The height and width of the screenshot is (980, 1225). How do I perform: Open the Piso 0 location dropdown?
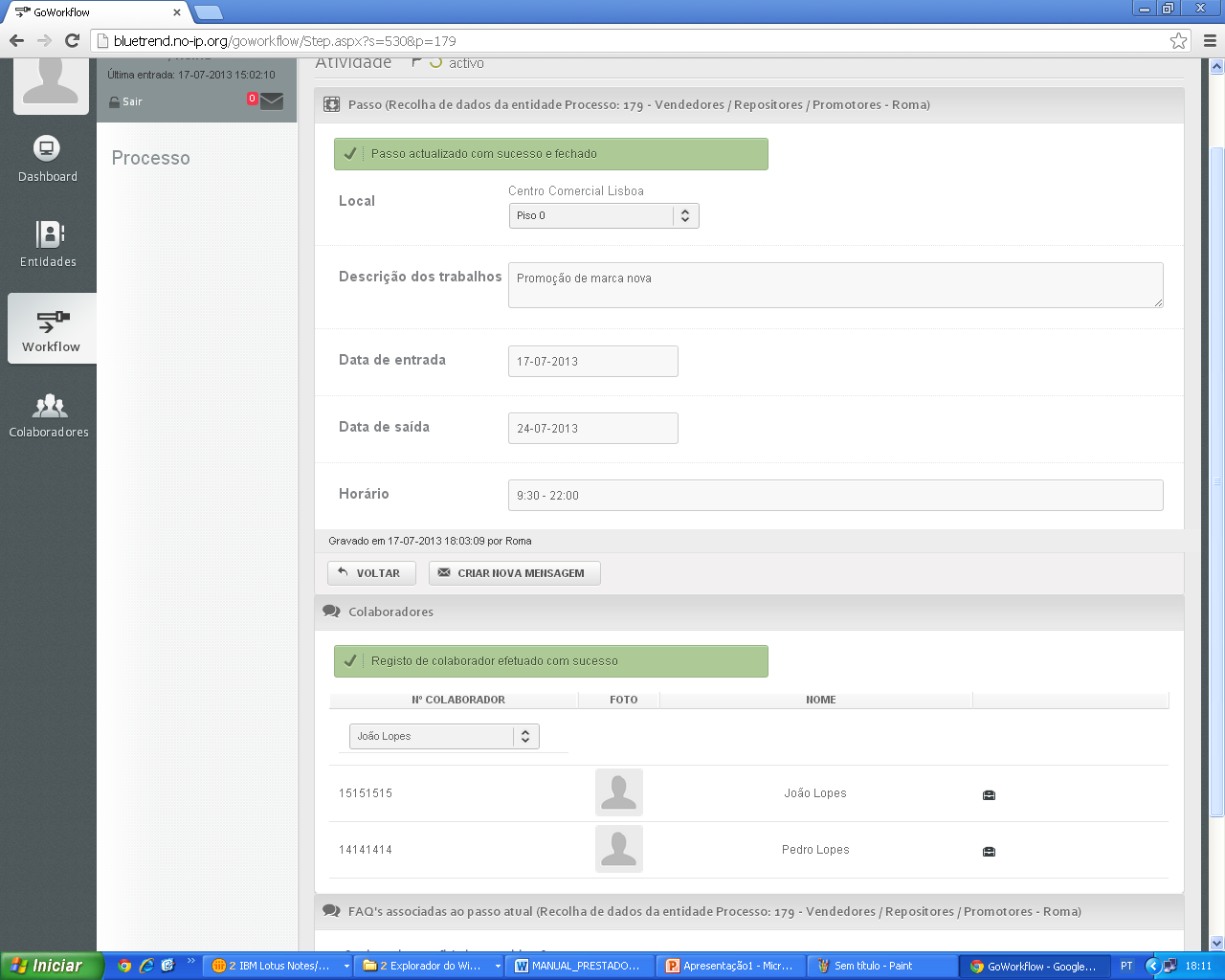pyautogui.click(x=604, y=216)
